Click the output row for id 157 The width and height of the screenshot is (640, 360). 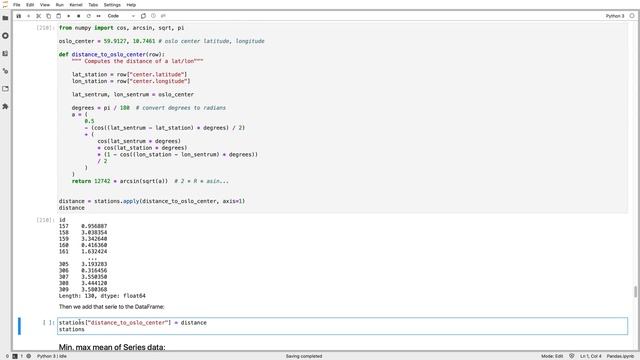(83, 226)
